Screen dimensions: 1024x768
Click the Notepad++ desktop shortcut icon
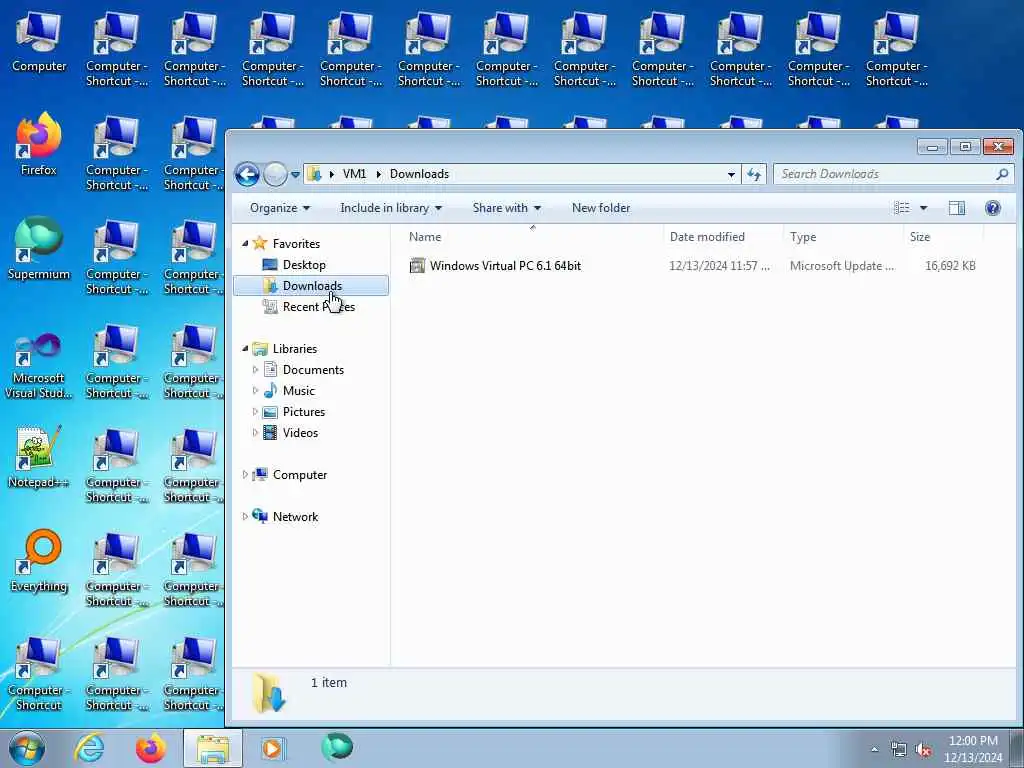tap(39, 448)
